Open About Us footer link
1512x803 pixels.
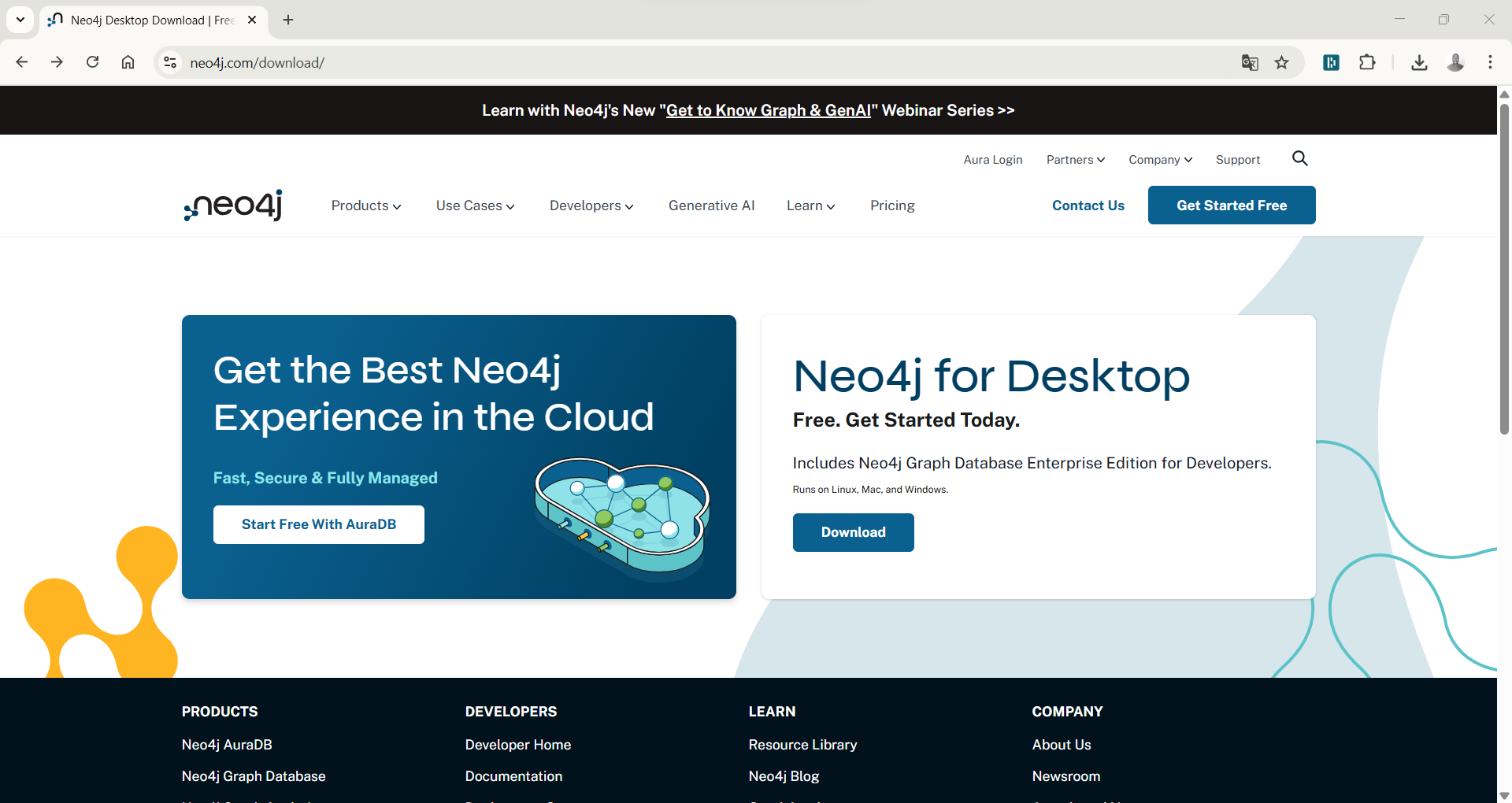click(1062, 745)
